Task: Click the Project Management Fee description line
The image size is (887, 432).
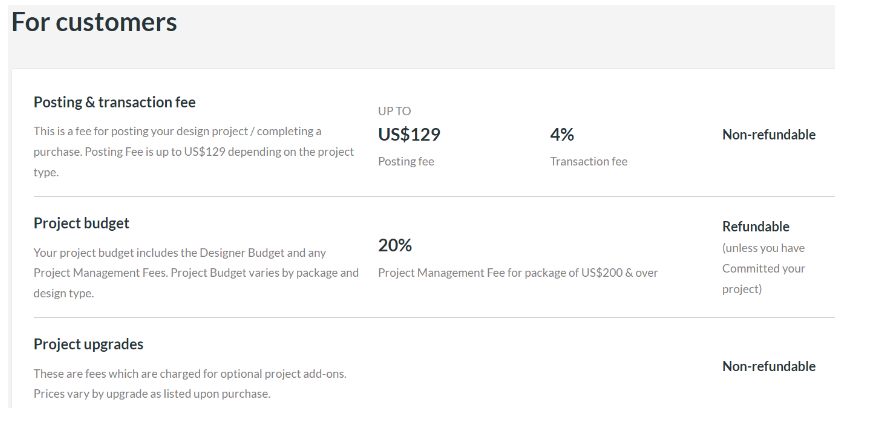Action: tap(518, 273)
